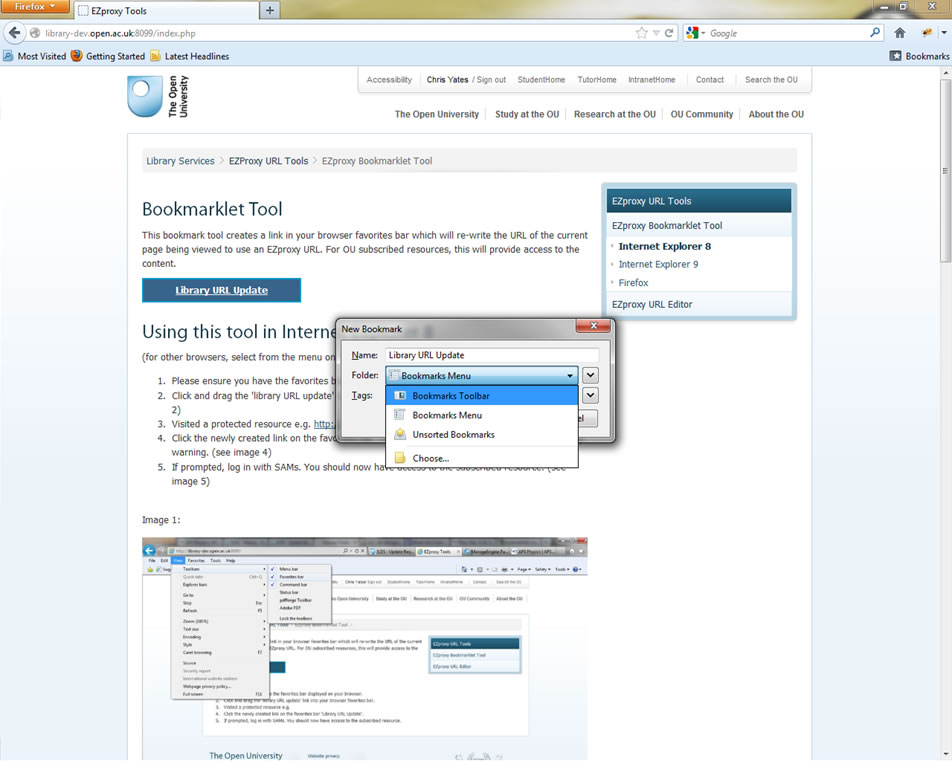
Task: Click the Google search field
Action: coord(788,33)
